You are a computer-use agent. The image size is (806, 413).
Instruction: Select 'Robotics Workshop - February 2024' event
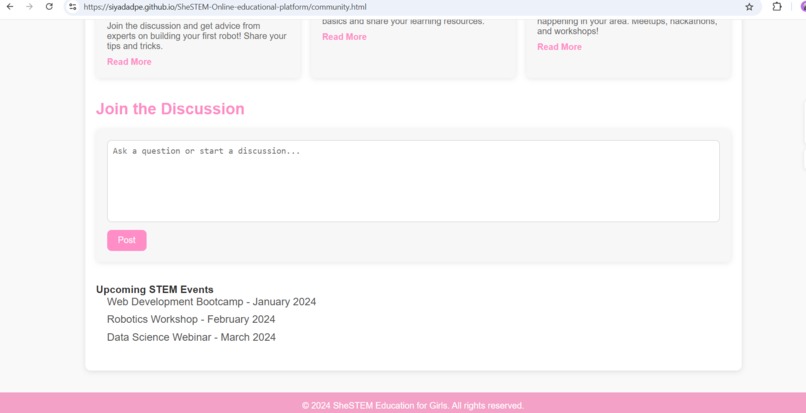pyautogui.click(x=191, y=319)
